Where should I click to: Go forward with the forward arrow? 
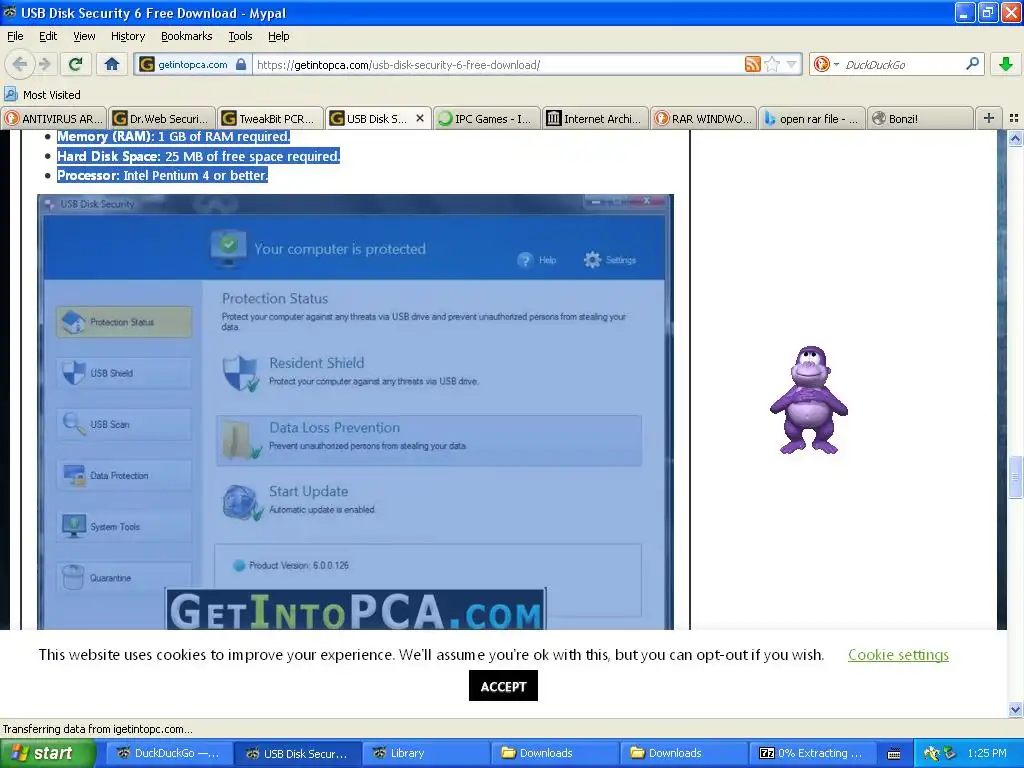coord(45,64)
